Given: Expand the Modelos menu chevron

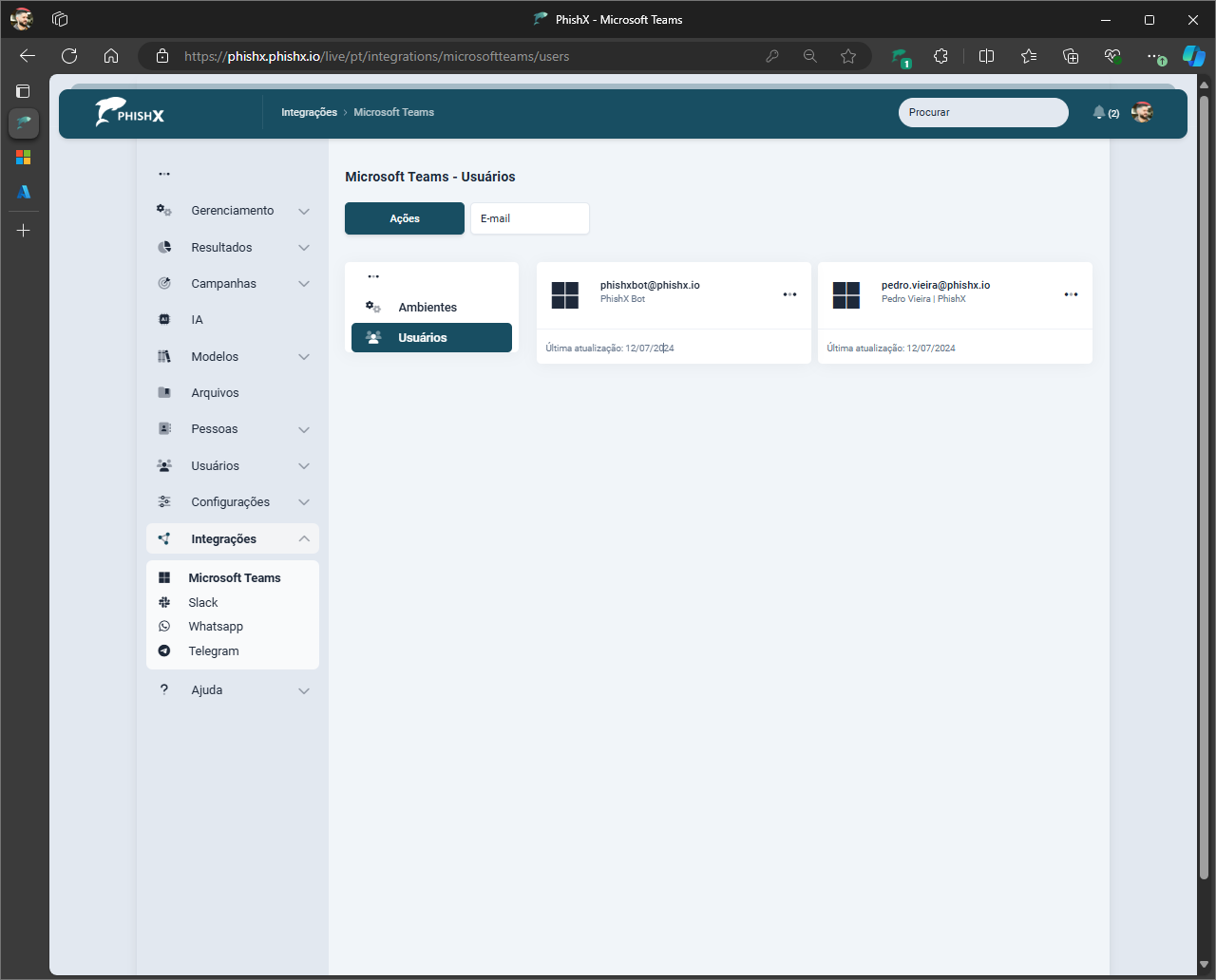Looking at the screenshot, I should point(304,357).
